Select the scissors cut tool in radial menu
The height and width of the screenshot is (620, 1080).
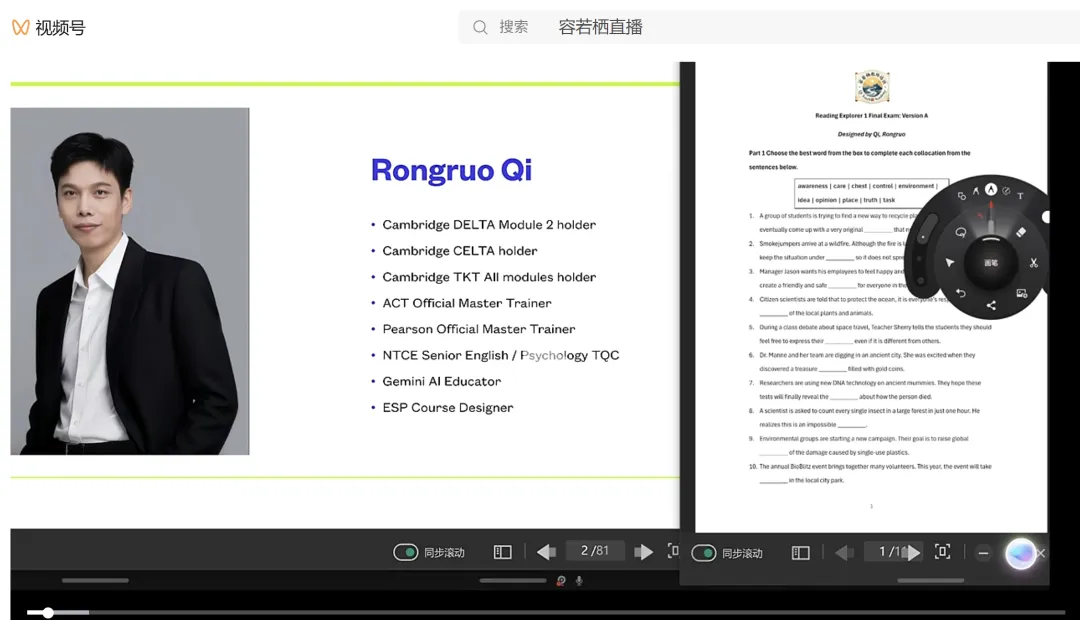1033,262
